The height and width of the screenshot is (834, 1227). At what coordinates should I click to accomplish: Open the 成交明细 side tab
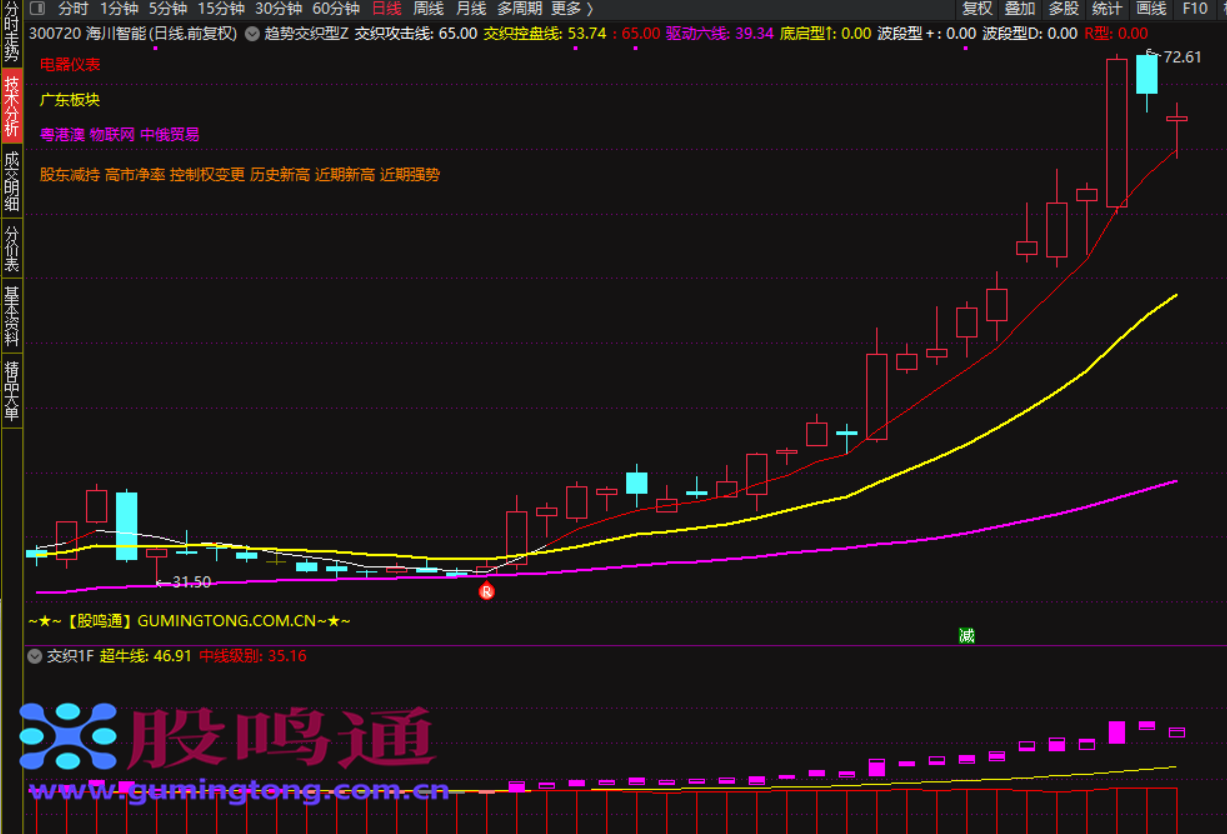point(12,181)
